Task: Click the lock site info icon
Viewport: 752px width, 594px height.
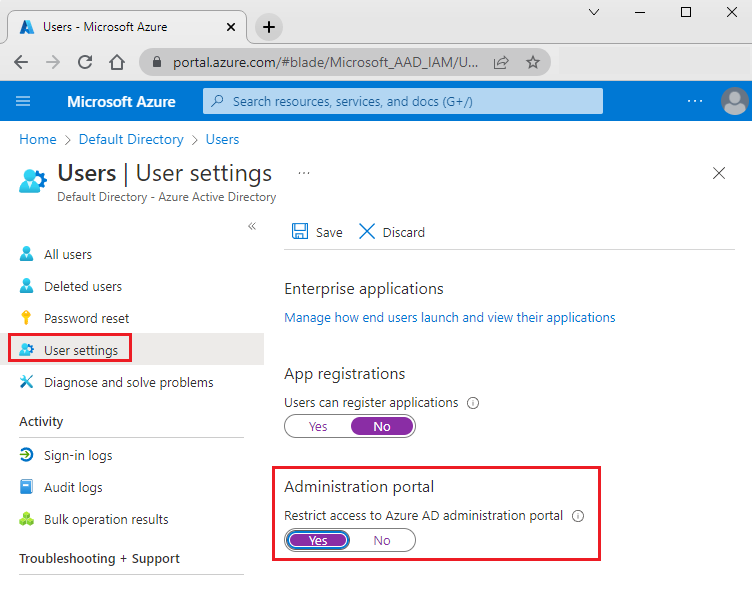Action: (x=156, y=62)
